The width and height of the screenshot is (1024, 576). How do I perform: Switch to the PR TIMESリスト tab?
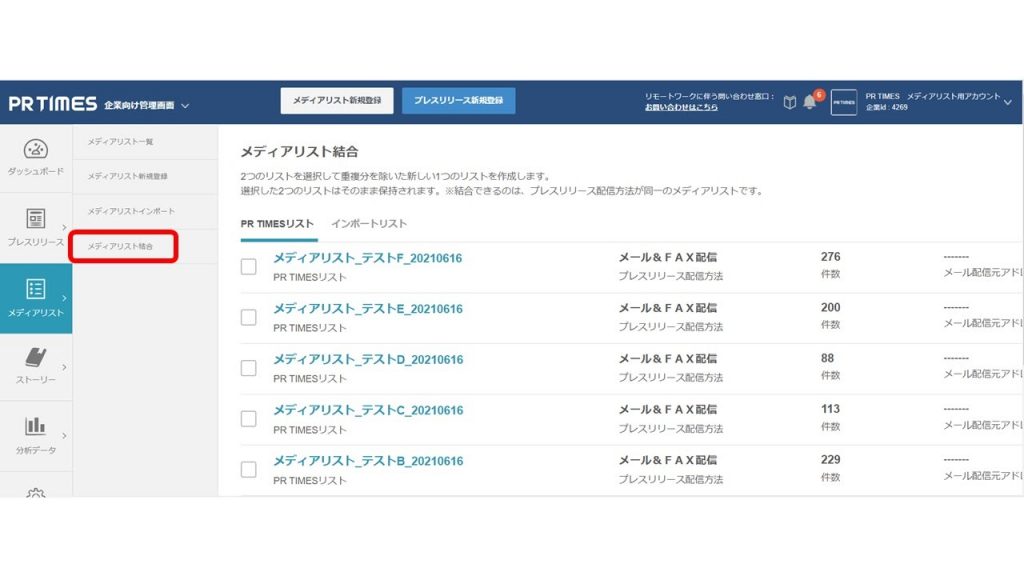pos(278,224)
